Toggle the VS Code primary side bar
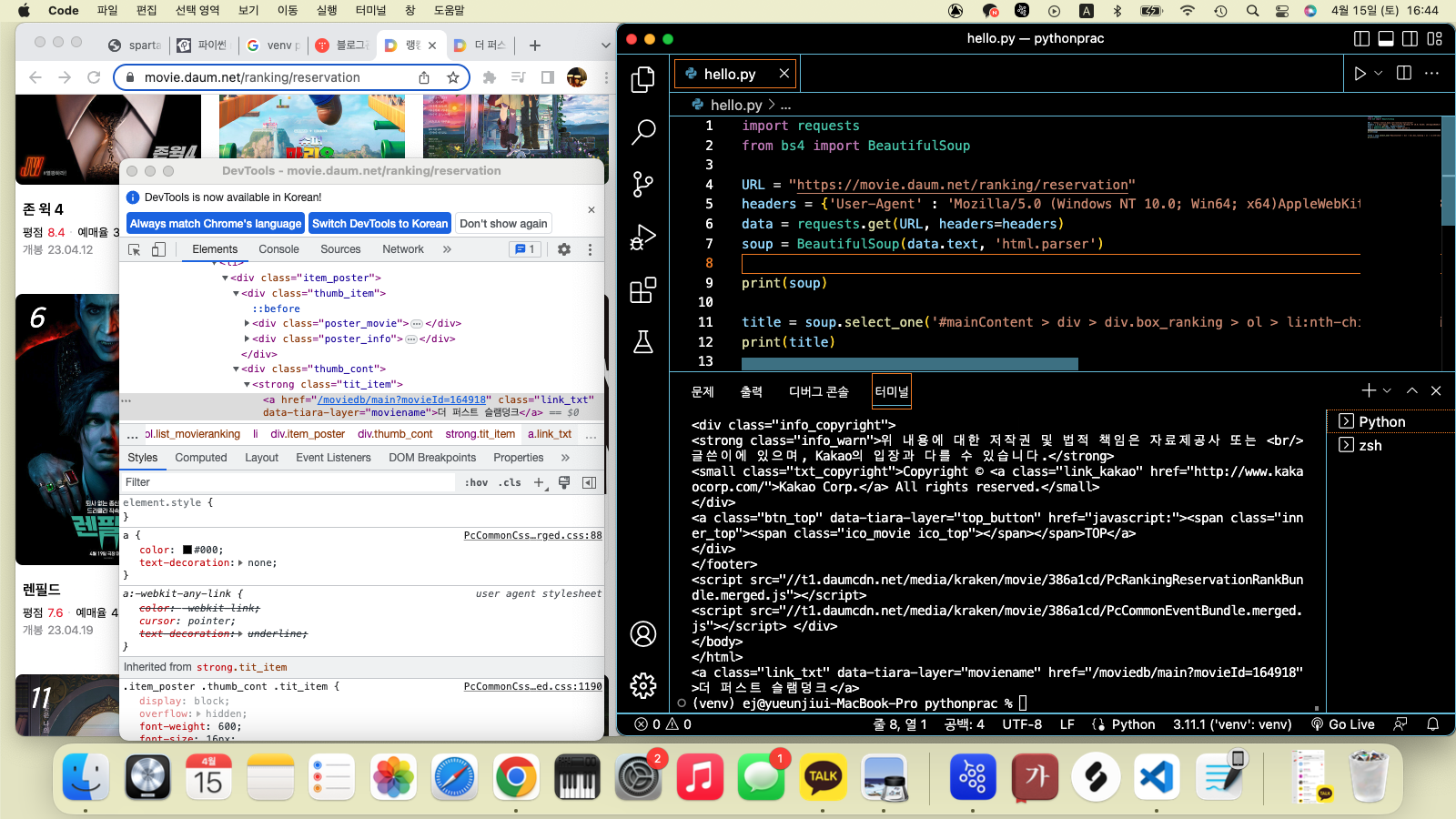 point(1362,38)
